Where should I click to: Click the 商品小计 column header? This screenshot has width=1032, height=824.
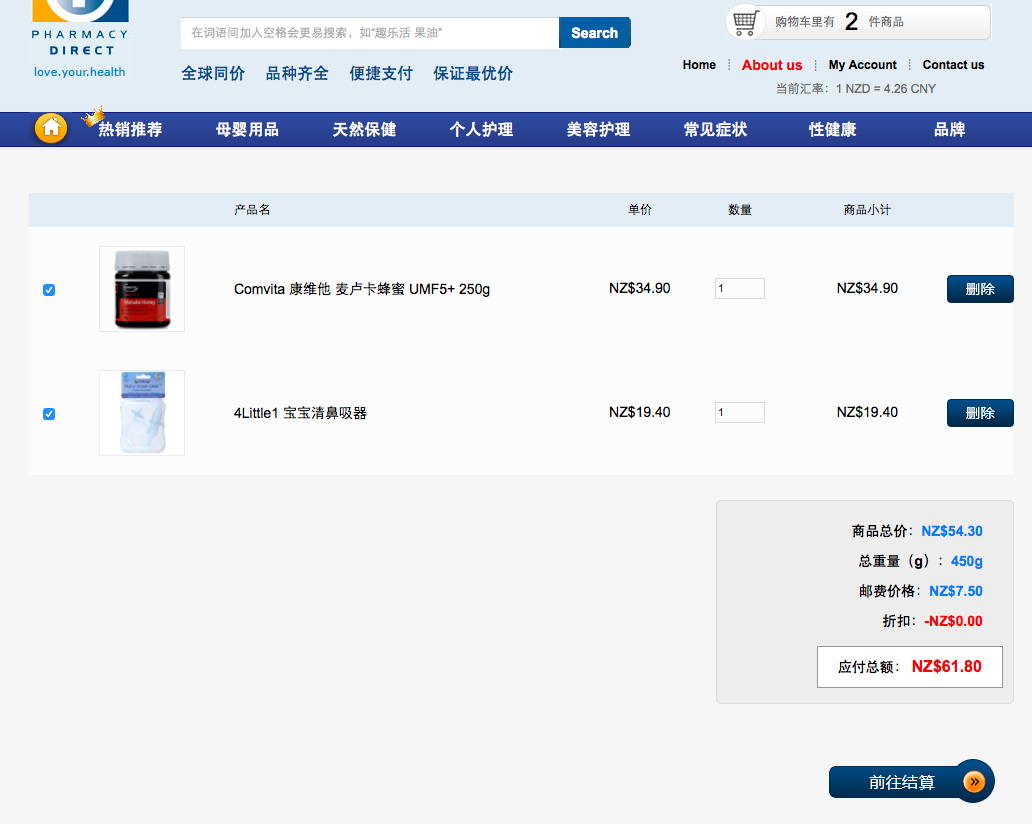[x=867, y=210]
